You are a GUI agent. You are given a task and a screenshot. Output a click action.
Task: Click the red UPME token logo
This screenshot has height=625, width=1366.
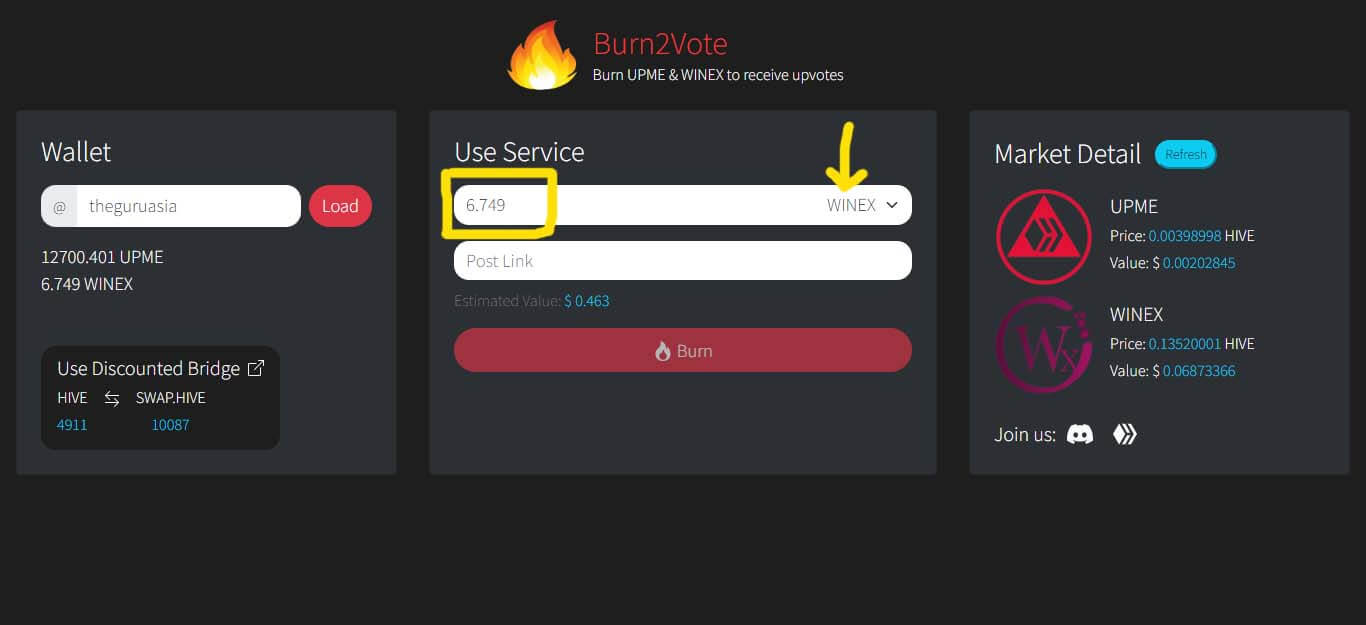pyautogui.click(x=1044, y=236)
